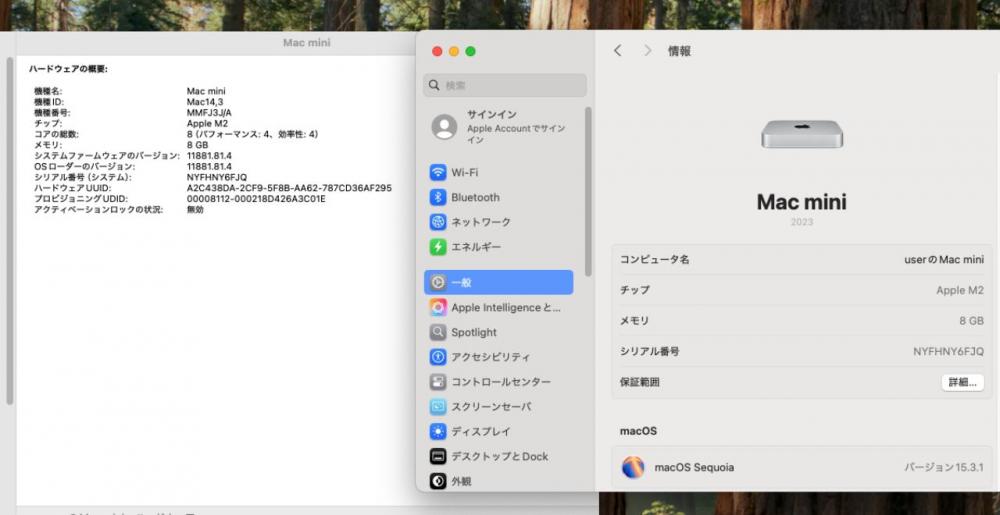Click the 'macOS' section heading
The height and width of the screenshot is (515, 1000).
point(638,432)
